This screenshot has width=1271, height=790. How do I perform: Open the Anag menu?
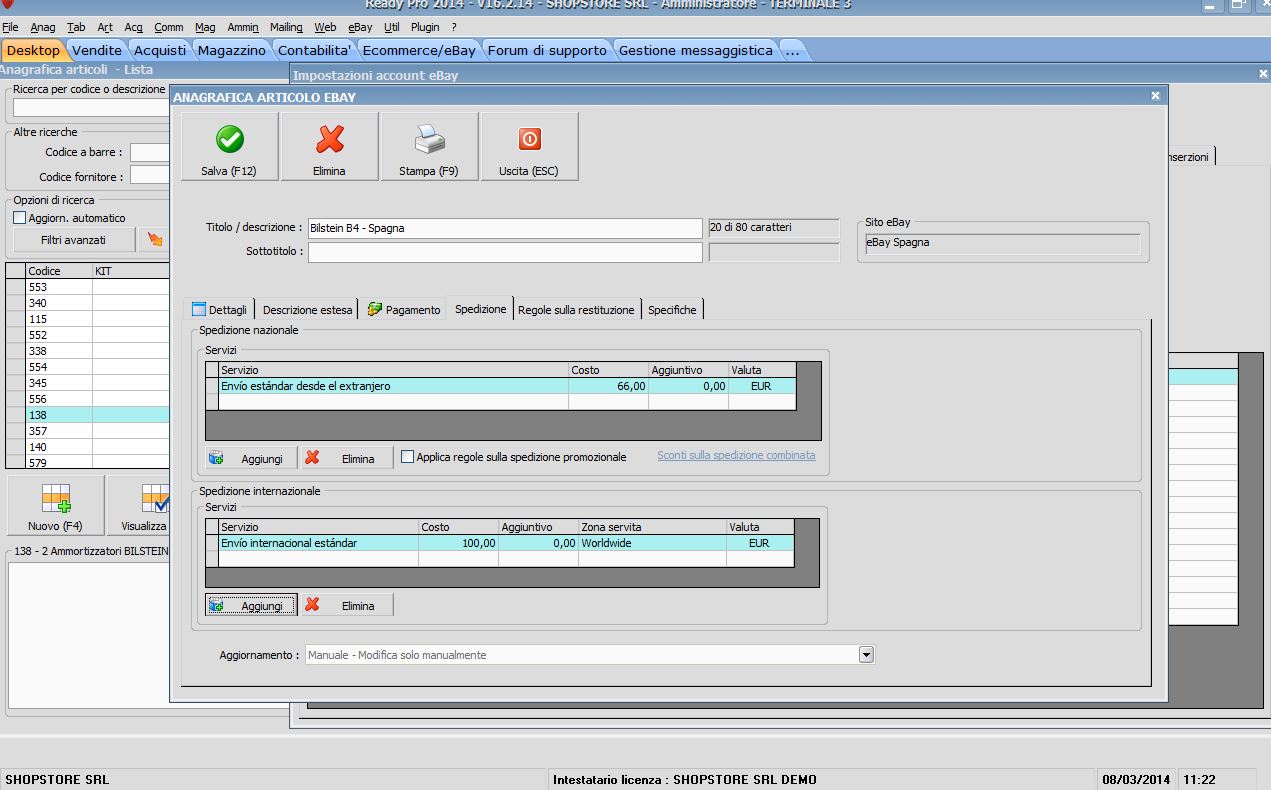(43, 27)
